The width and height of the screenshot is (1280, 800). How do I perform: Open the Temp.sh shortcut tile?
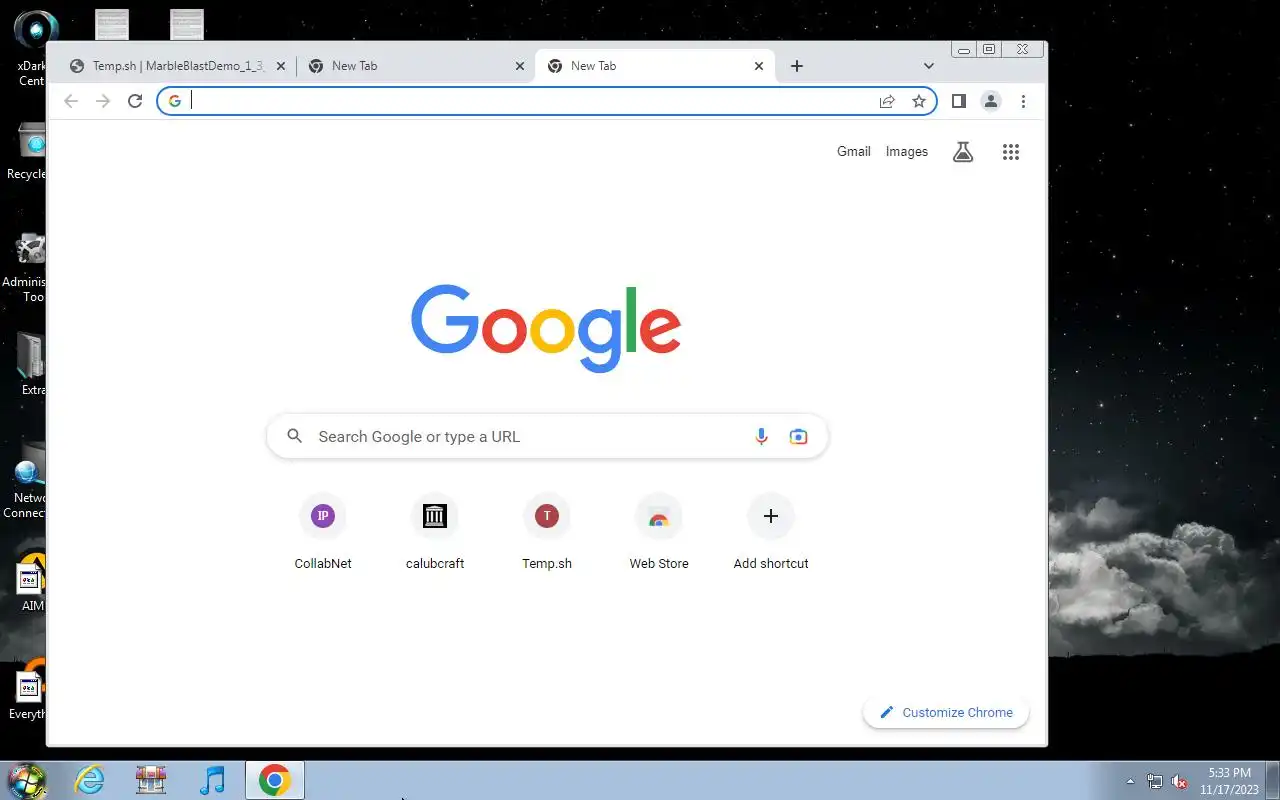(547, 532)
